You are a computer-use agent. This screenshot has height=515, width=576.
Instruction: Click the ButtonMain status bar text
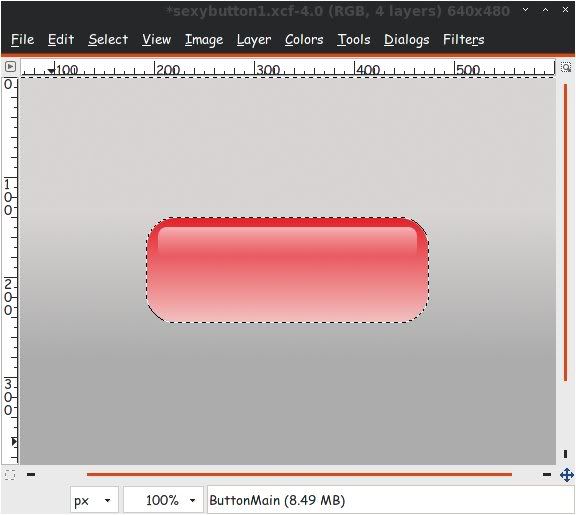(277, 500)
